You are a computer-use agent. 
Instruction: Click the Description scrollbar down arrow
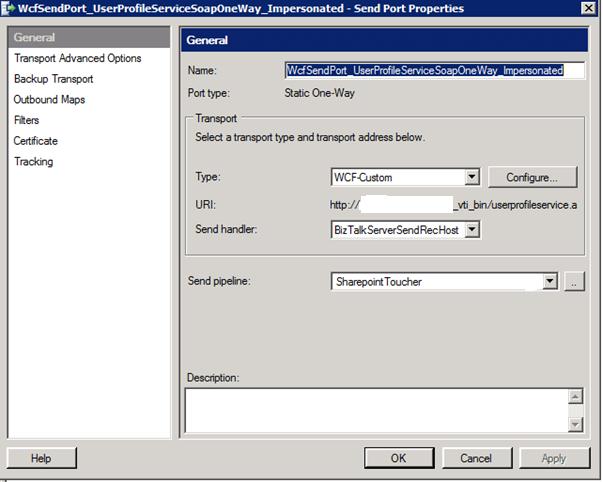pyautogui.click(x=575, y=424)
